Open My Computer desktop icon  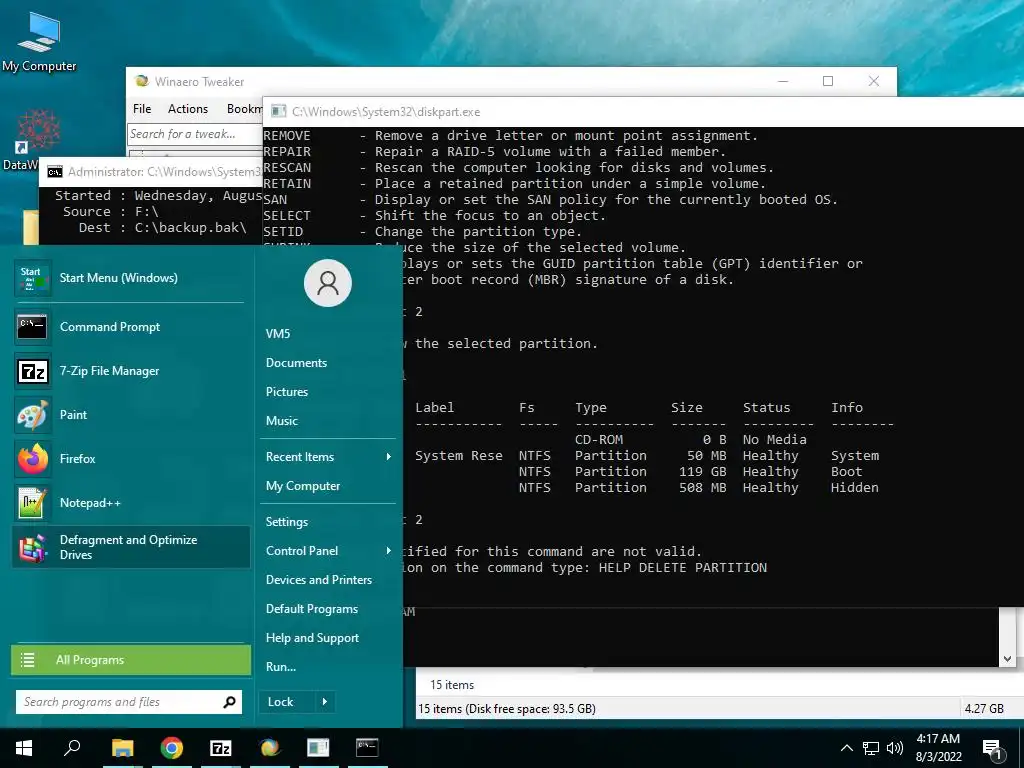[39, 40]
